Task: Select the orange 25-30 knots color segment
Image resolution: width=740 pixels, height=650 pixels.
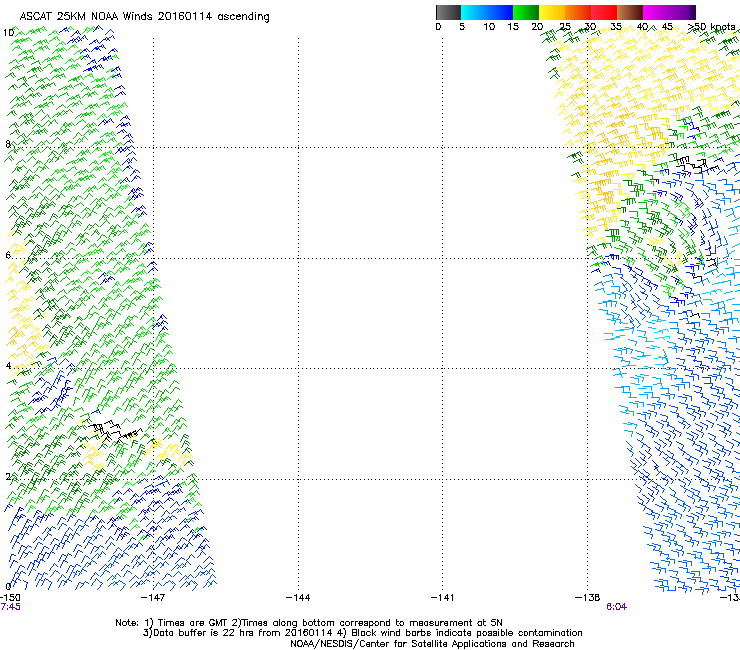Action: tap(578, 12)
